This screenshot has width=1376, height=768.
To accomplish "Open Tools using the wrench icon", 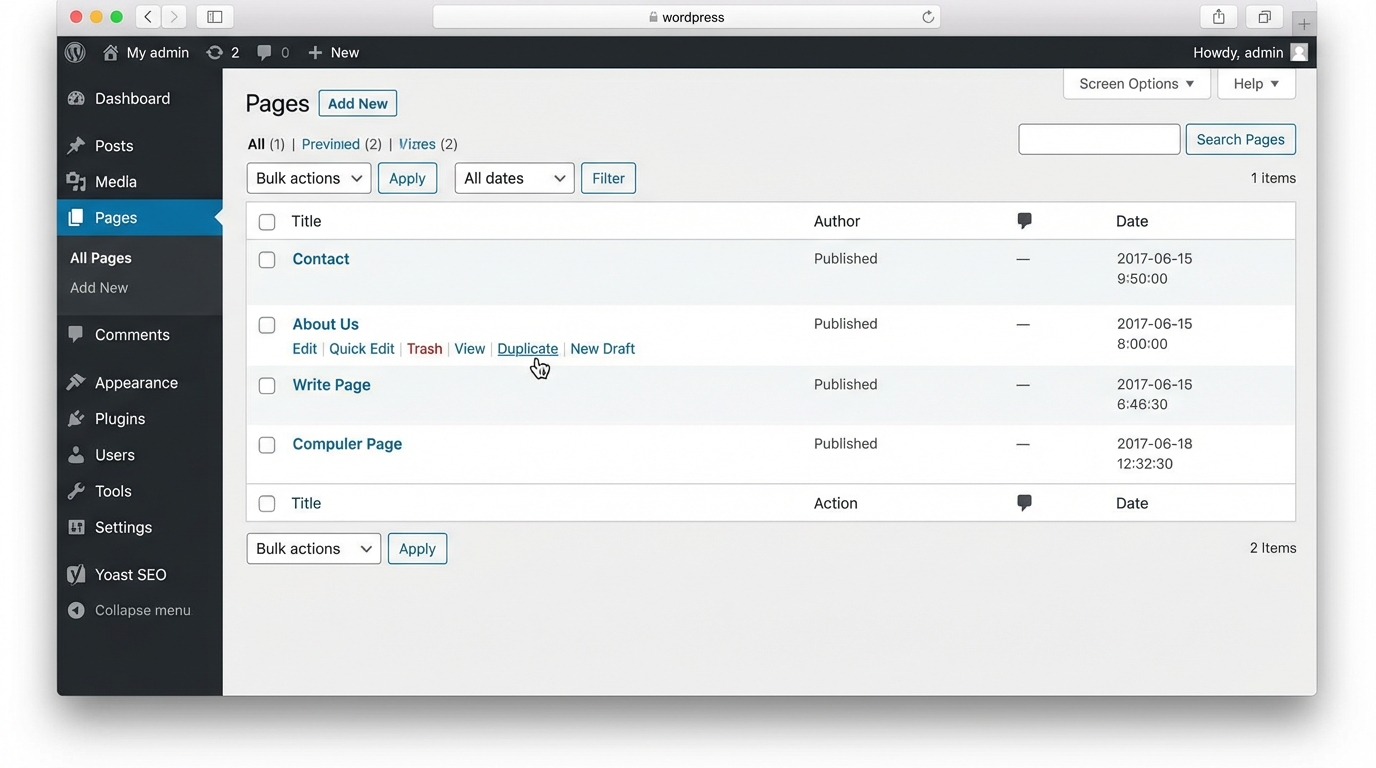I will pos(78,491).
